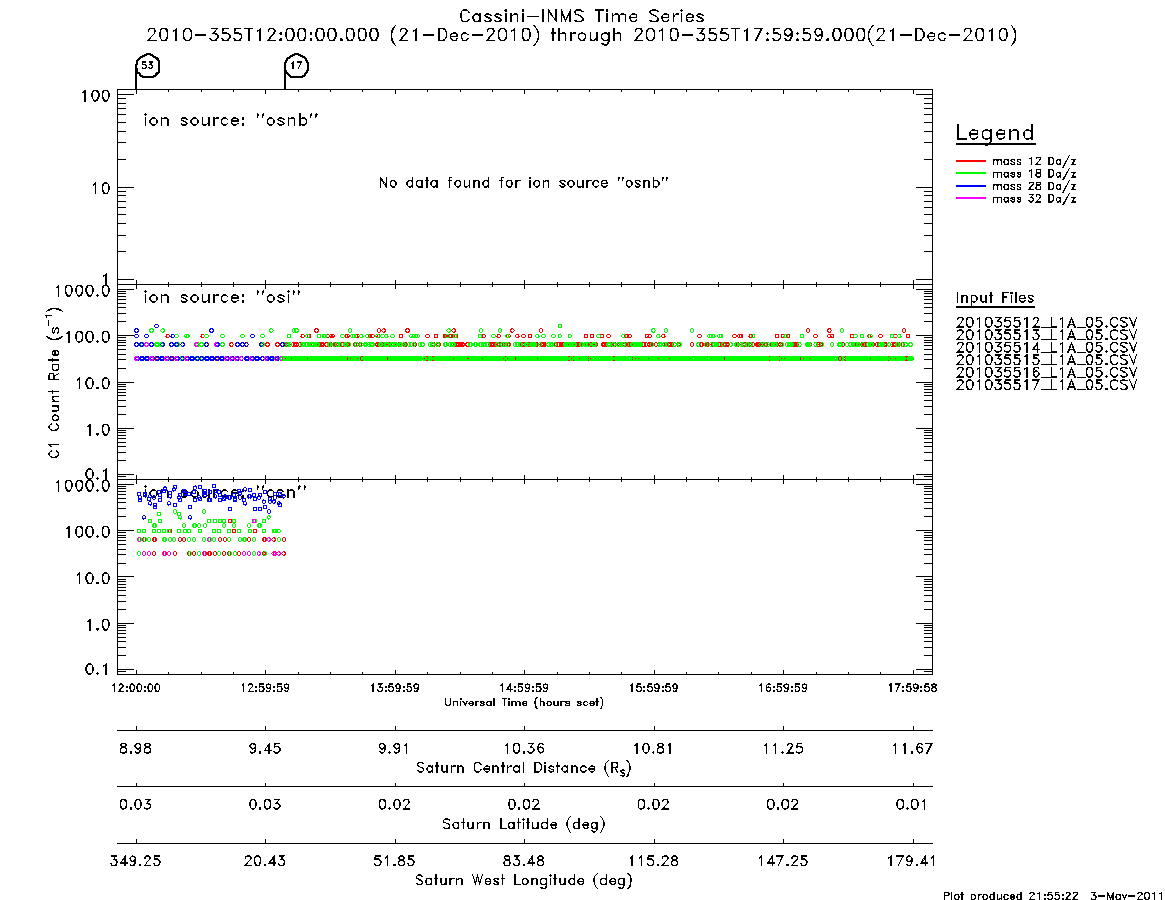This screenshot has width=1165, height=900.
Task: Click the distance value 8.98
Action: pyautogui.click(x=135, y=748)
